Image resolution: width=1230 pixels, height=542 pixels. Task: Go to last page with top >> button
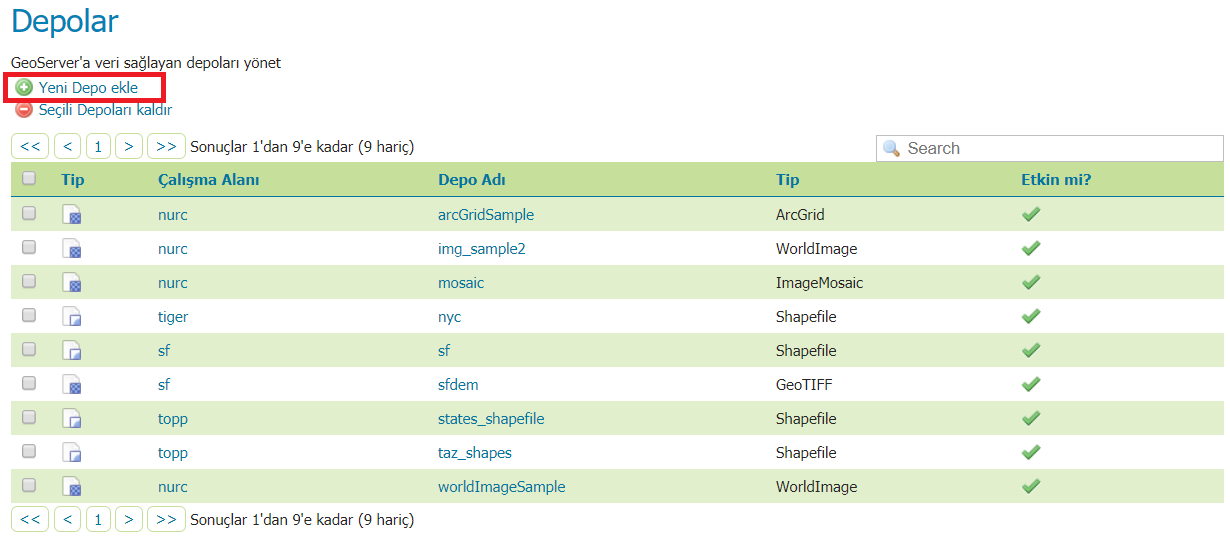coord(166,147)
